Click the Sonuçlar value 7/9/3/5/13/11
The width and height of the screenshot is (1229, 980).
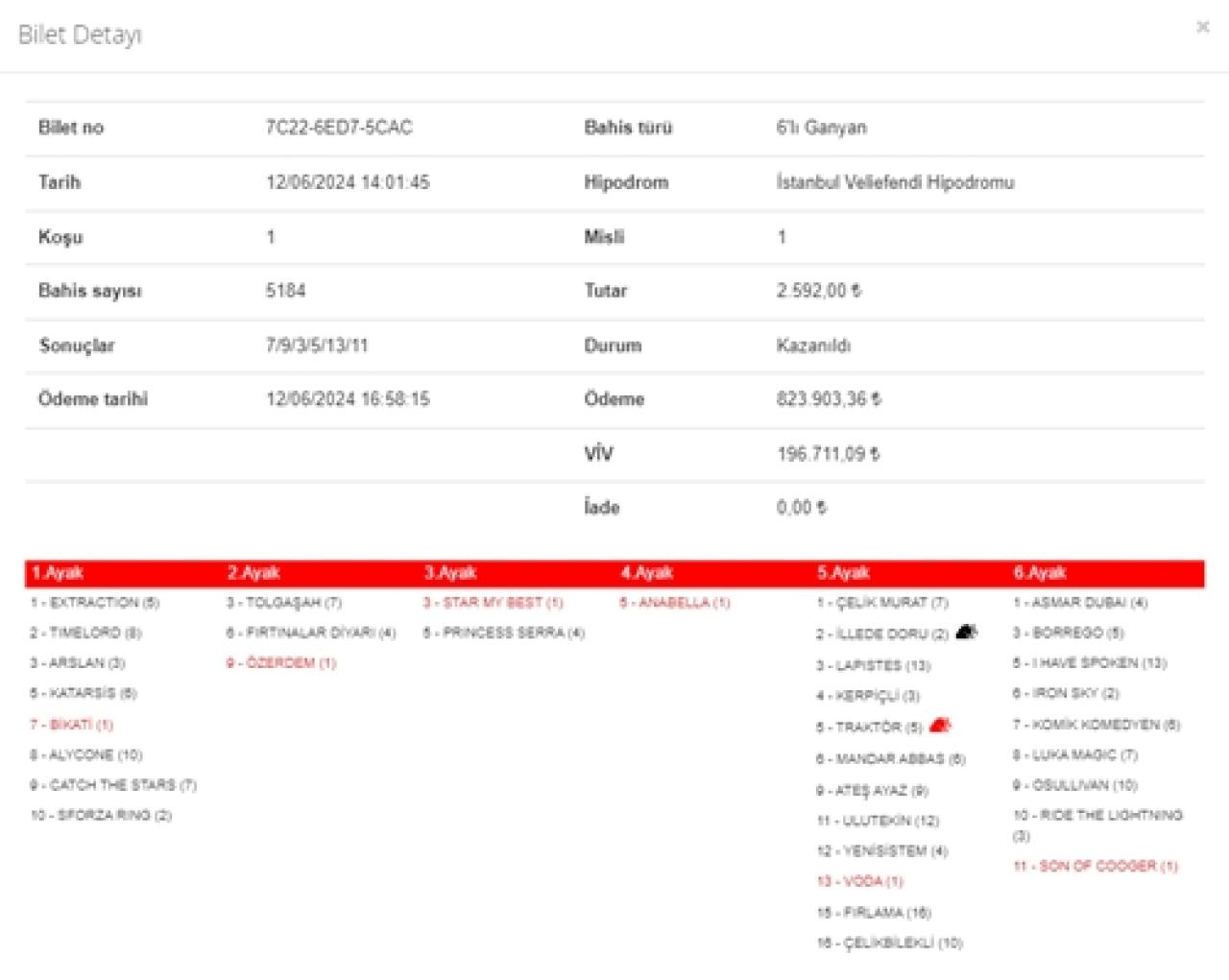point(317,346)
